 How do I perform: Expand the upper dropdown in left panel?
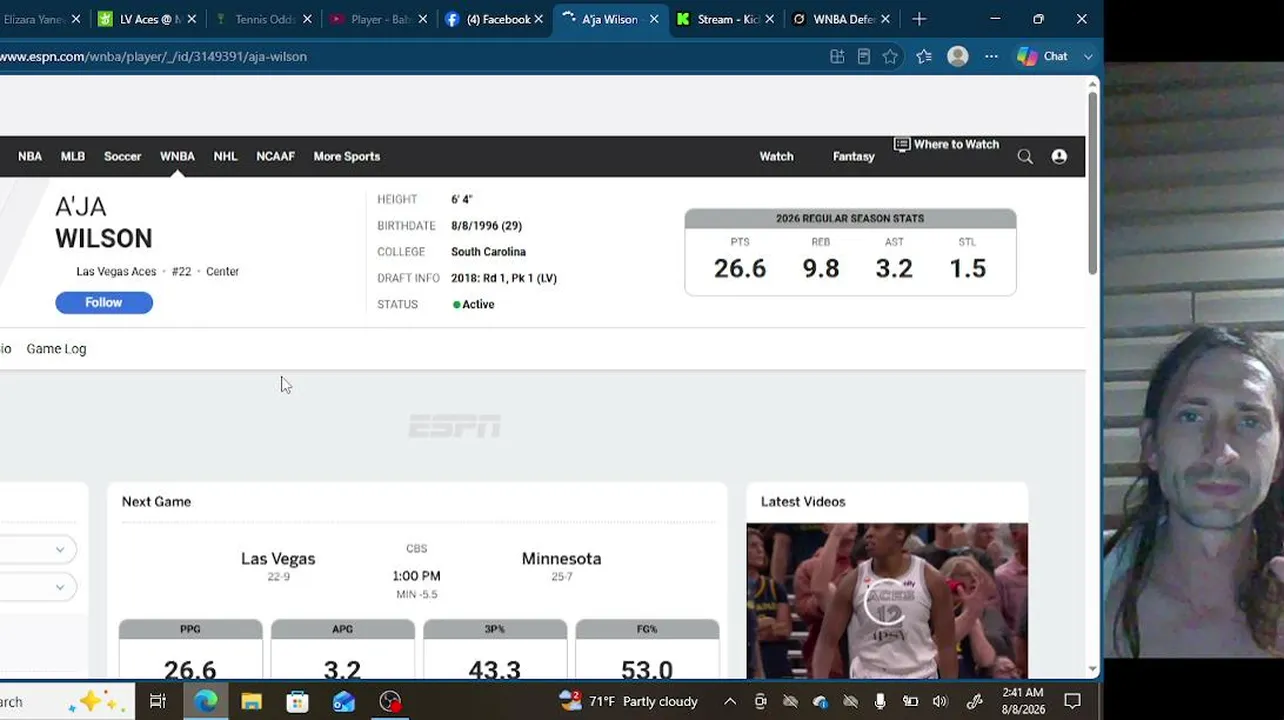click(x=38, y=549)
